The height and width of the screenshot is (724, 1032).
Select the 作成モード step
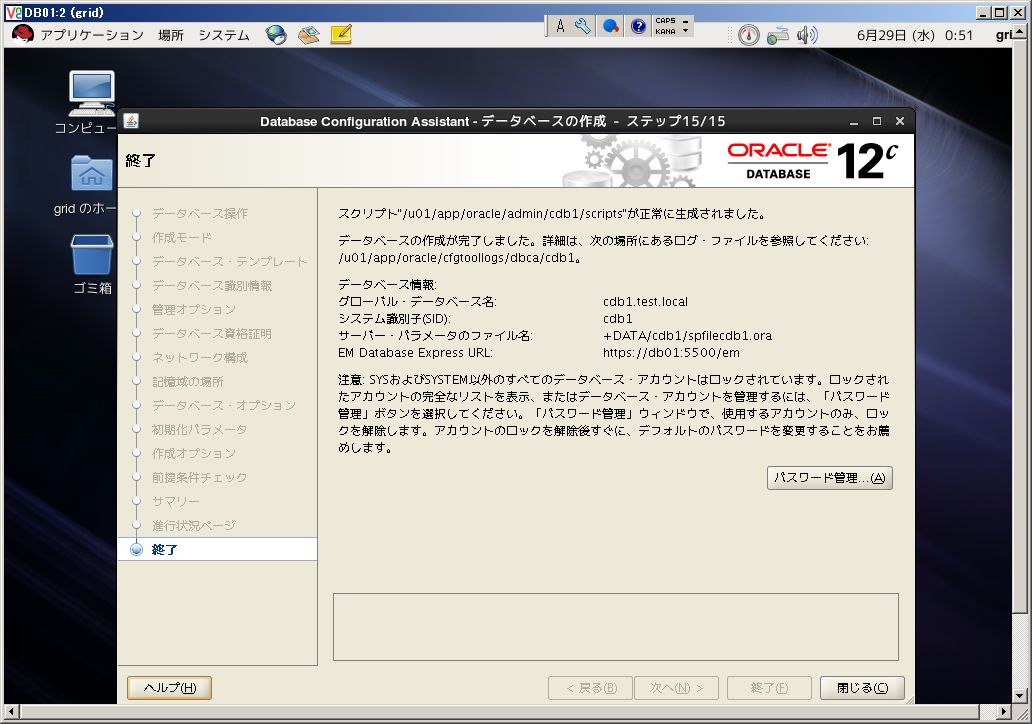pos(182,238)
